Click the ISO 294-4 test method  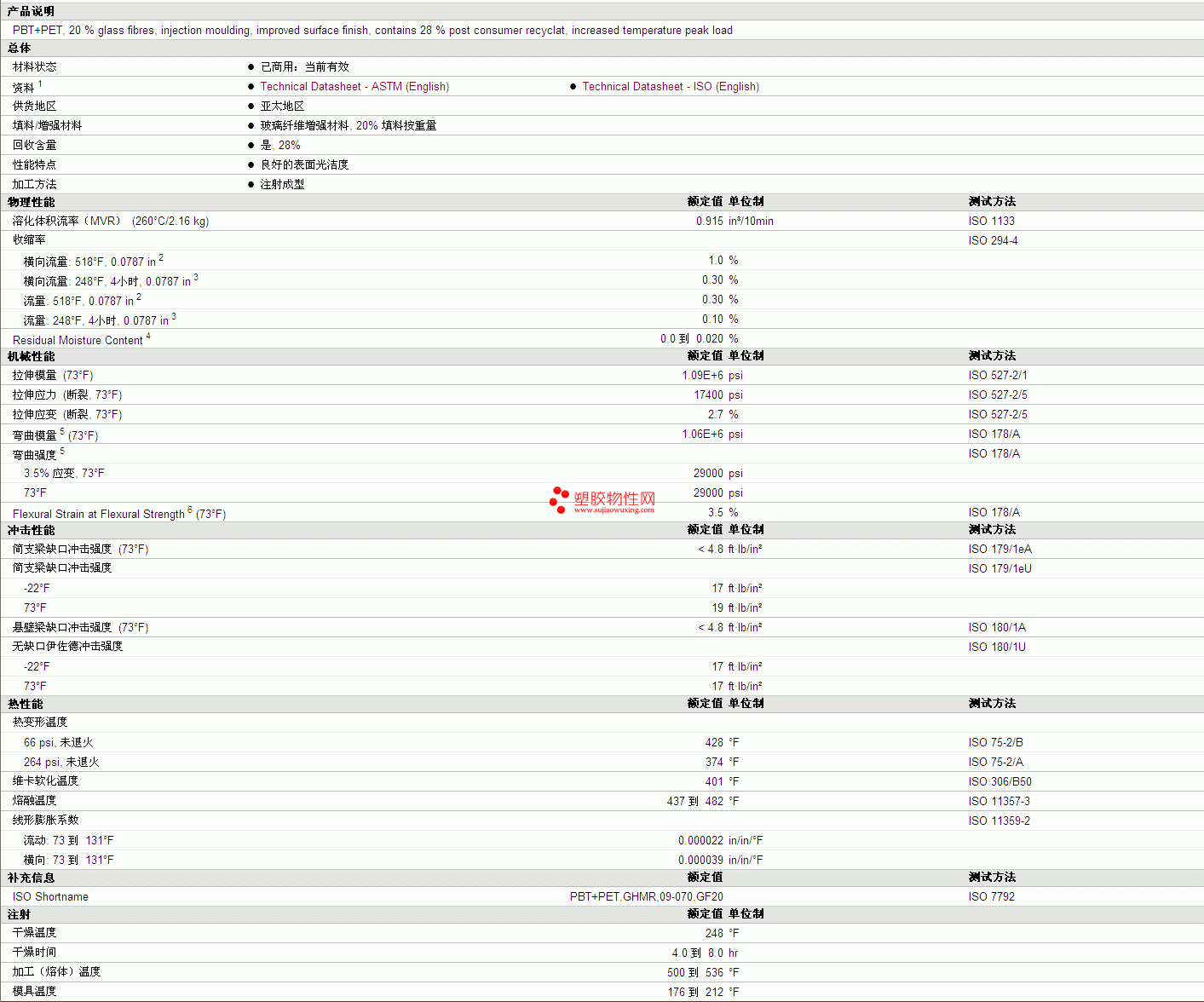(x=994, y=240)
